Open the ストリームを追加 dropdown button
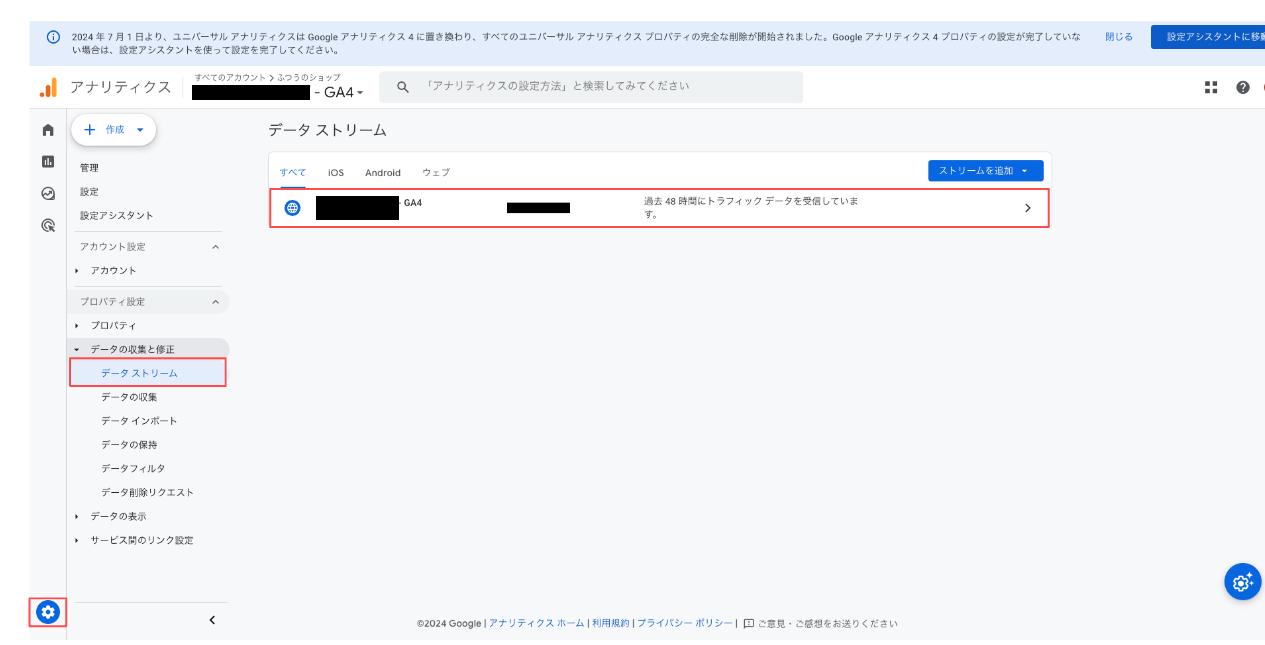 (985, 171)
